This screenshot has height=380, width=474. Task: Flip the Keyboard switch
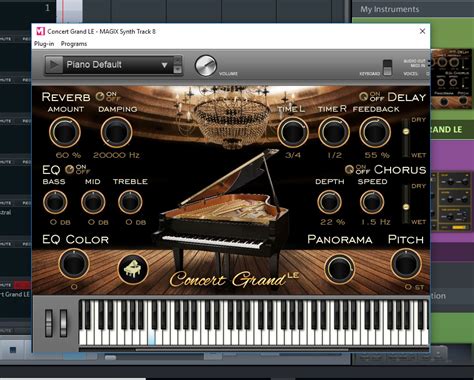[387, 68]
